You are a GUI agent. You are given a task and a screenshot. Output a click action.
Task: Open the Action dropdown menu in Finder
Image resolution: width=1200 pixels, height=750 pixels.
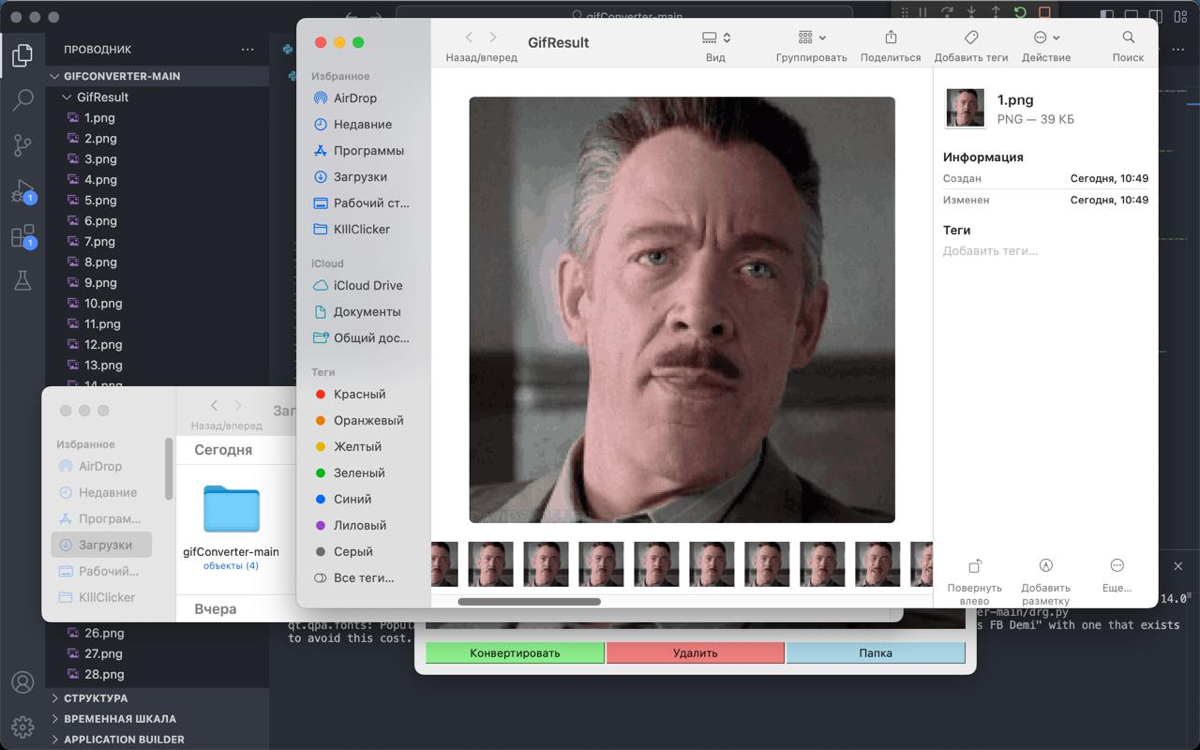tap(1046, 38)
